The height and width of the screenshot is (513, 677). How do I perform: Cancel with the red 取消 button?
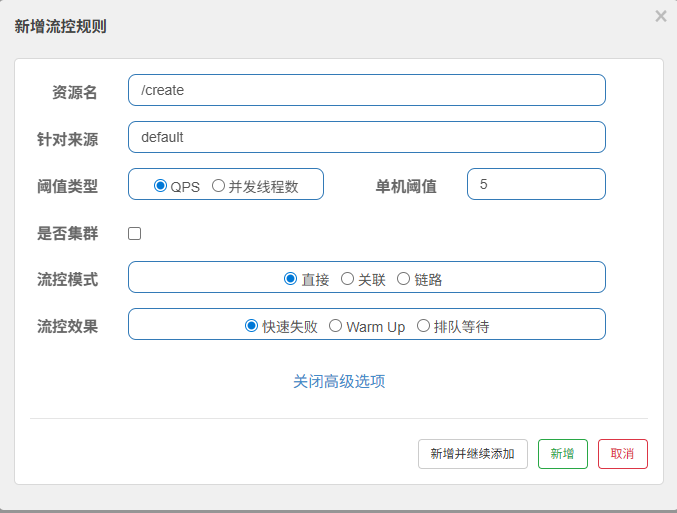coord(623,454)
